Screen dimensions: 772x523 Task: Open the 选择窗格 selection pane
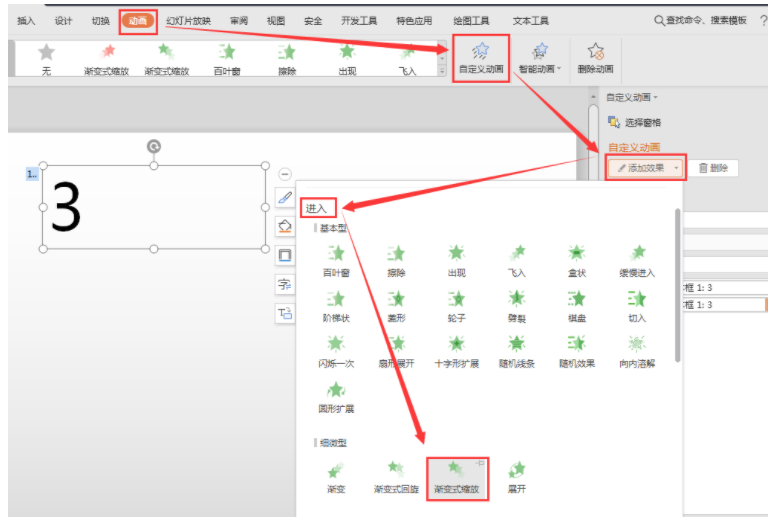634,122
